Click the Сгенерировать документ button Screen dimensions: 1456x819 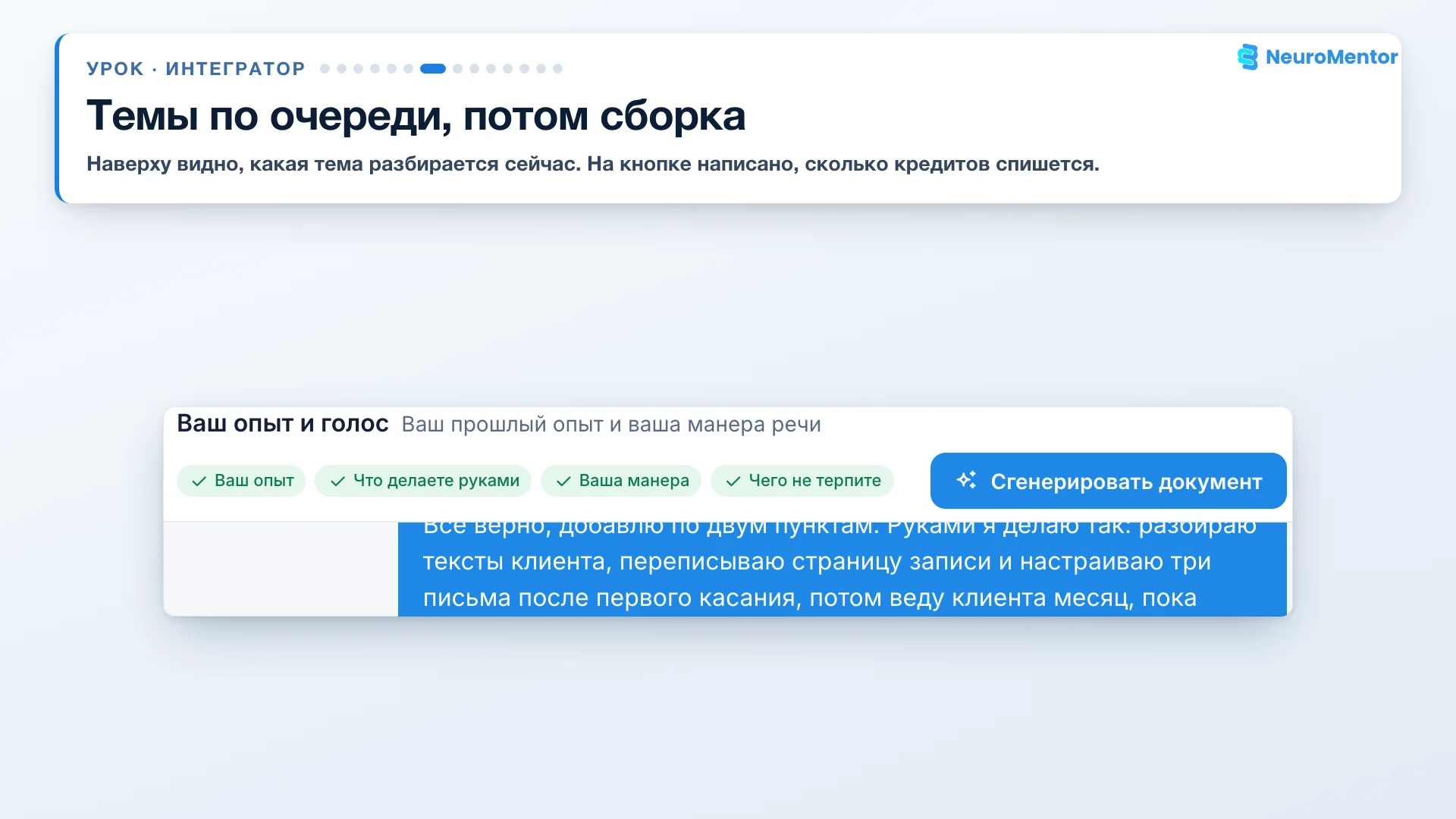click(x=1108, y=481)
